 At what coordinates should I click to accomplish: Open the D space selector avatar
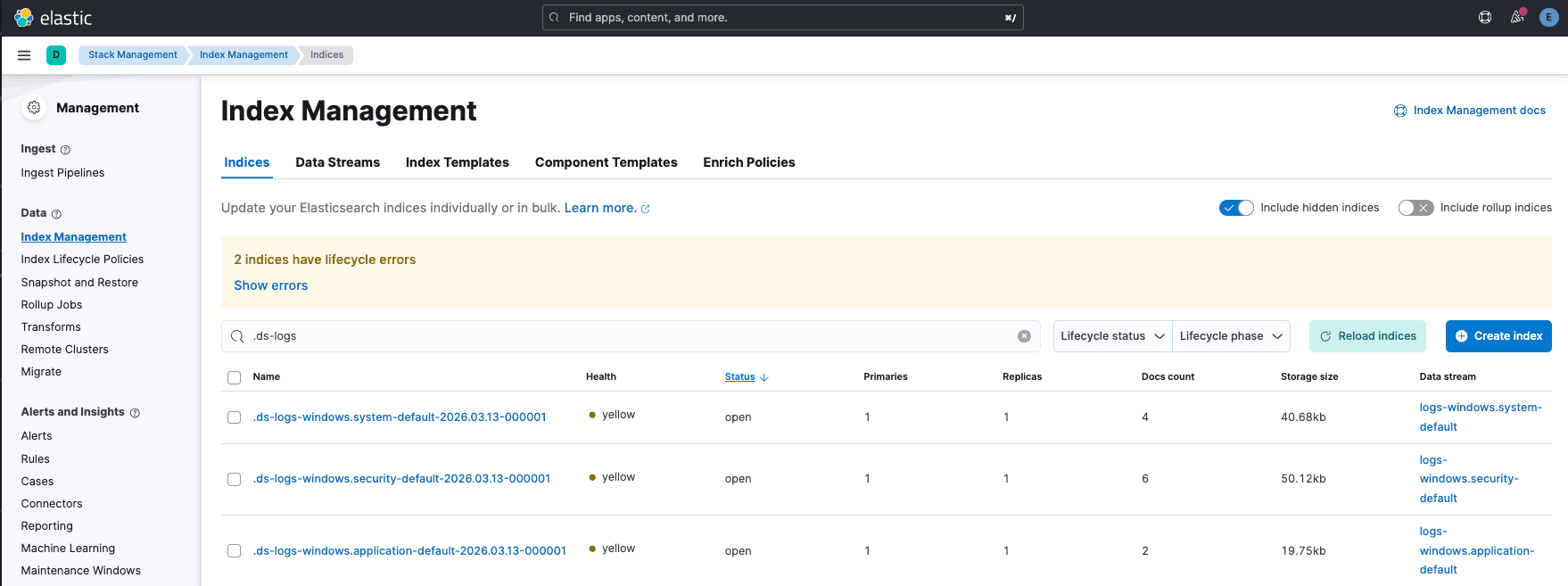[x=56, y=55]
